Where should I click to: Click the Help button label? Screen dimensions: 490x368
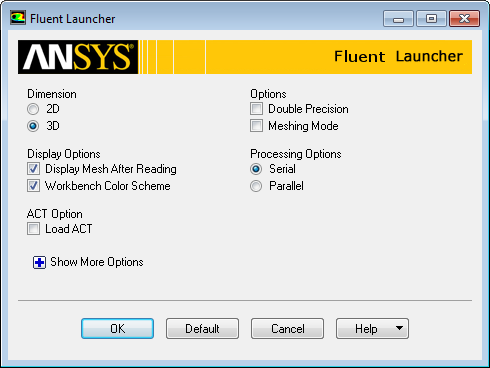pyautogui.click(x=366, y=329)
